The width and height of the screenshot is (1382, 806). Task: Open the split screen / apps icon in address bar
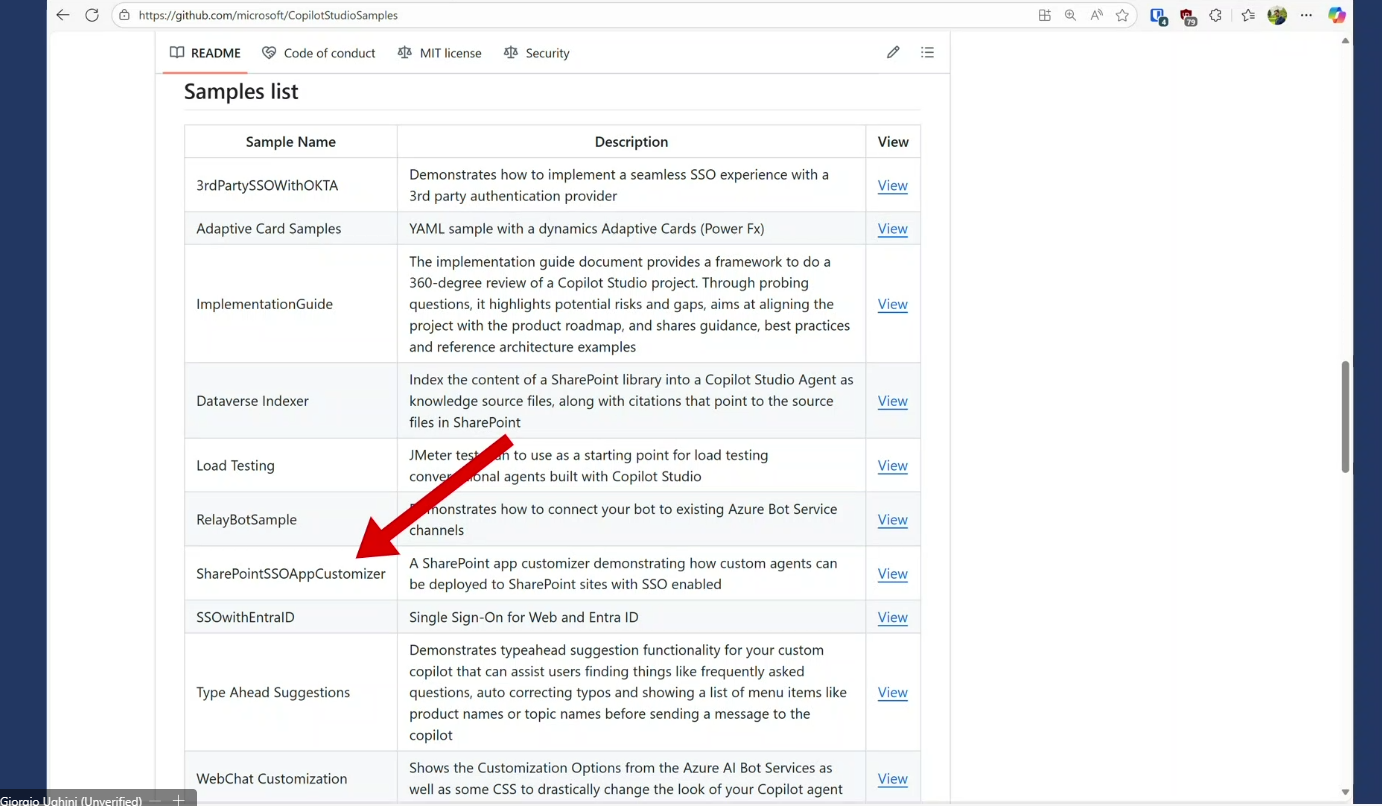[1044, 15]
